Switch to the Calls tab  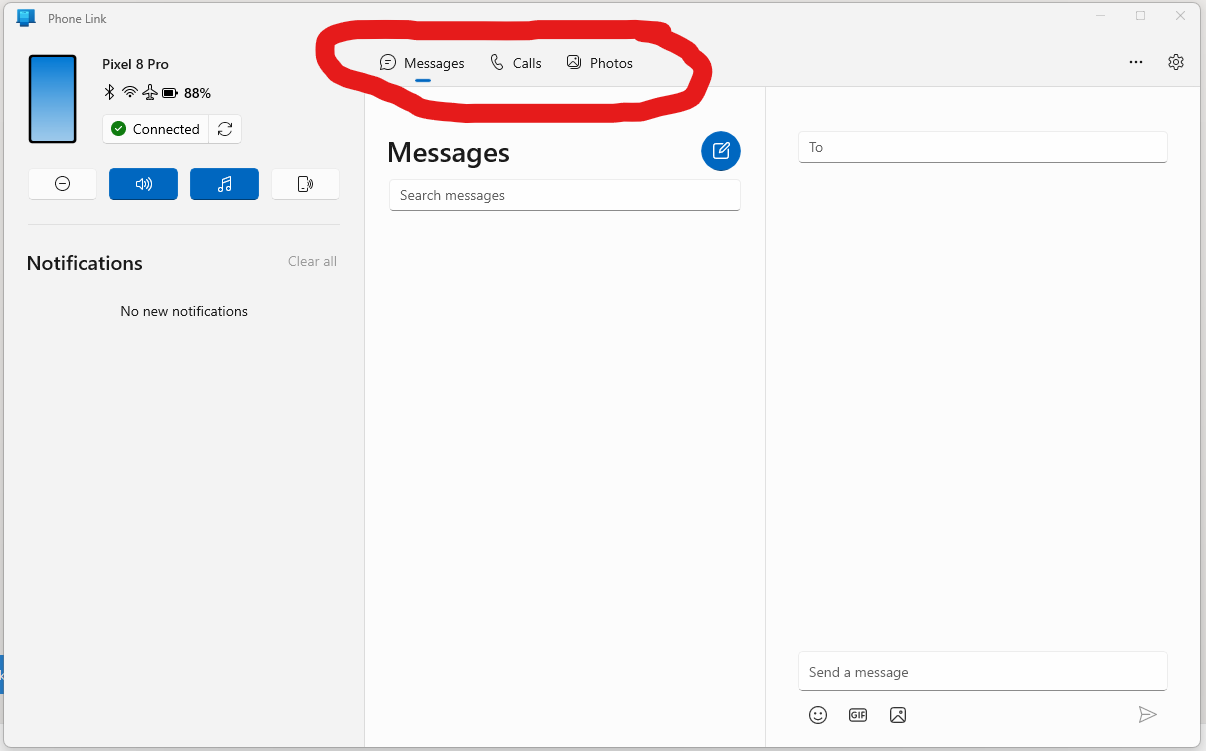(516, 63)
